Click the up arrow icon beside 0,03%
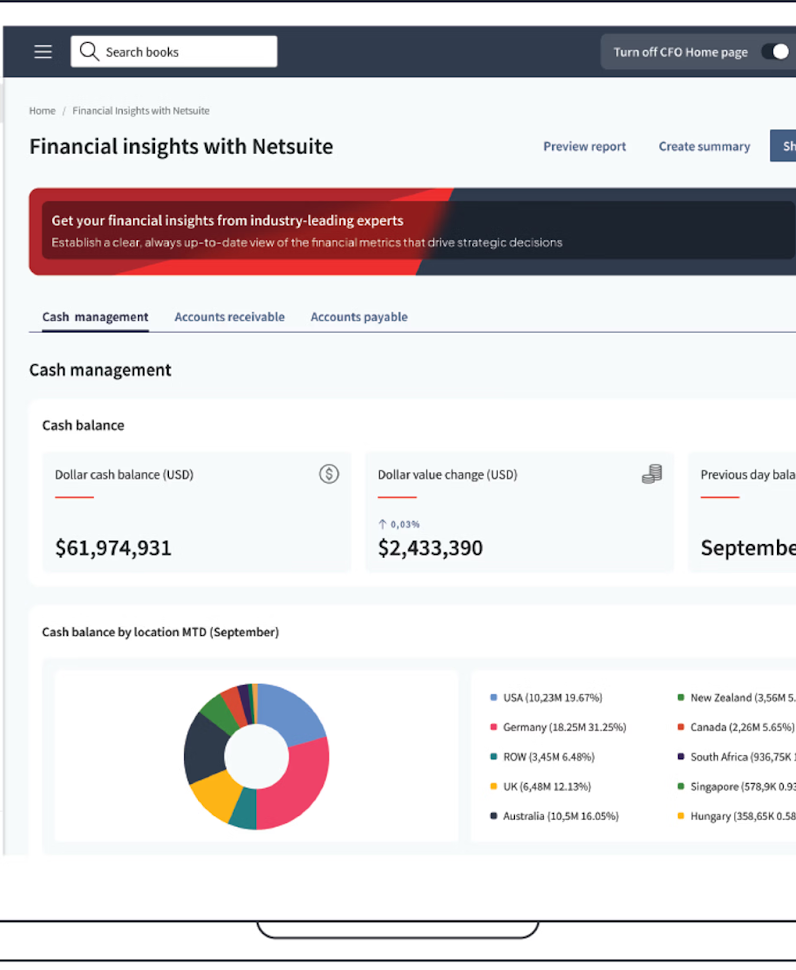This screenshot has width=796, height=970. coord(382,525)
